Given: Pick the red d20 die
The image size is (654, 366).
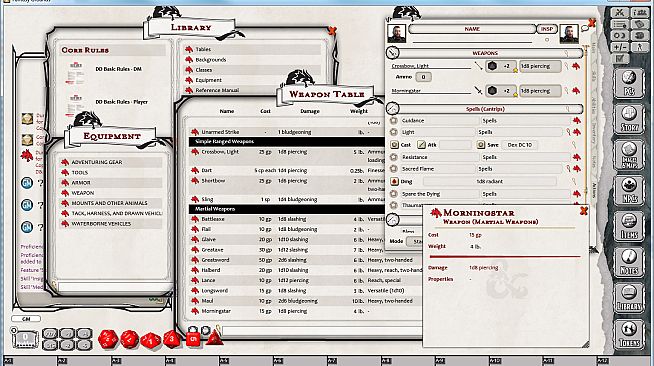Looking at the screenshot, I should [108, 339].
